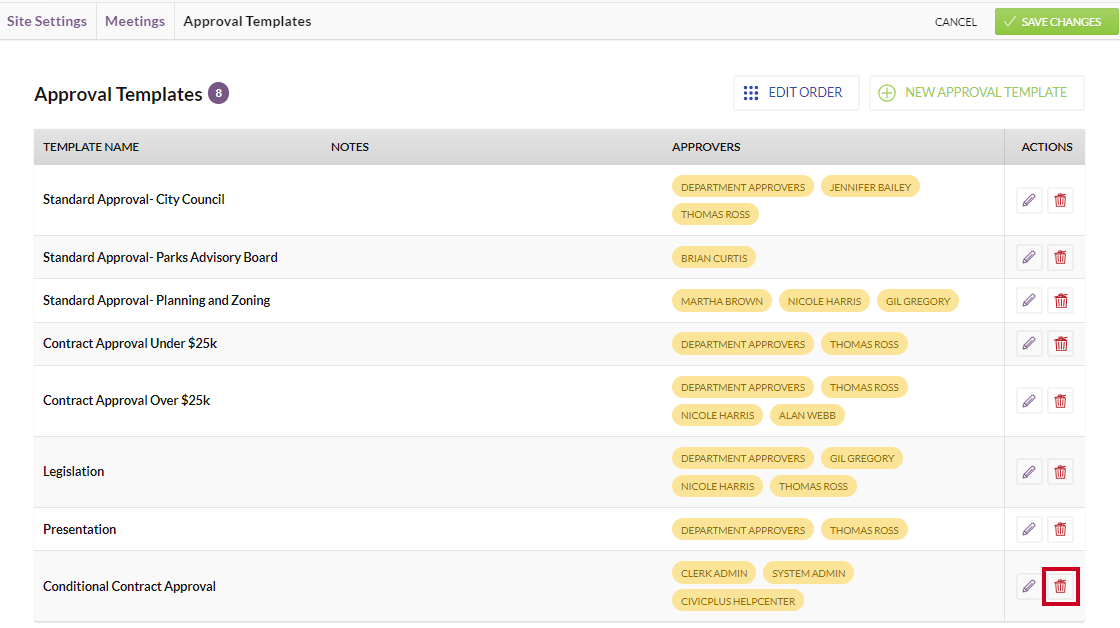Image resolution: width=1120 pixels, height=628 pixels.
Task: Click the Approvers column header
Action: pyautogui.click(x=706, y=147)
